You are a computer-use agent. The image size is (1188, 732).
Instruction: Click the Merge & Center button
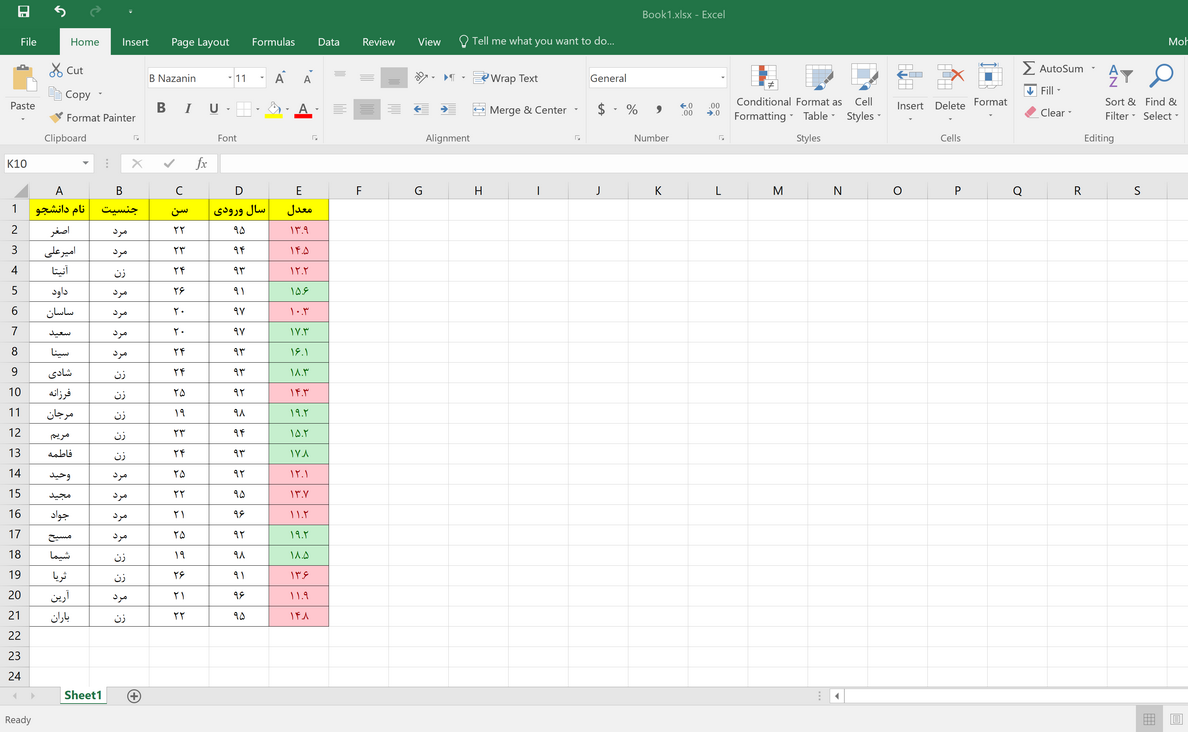tap(520, 110)
